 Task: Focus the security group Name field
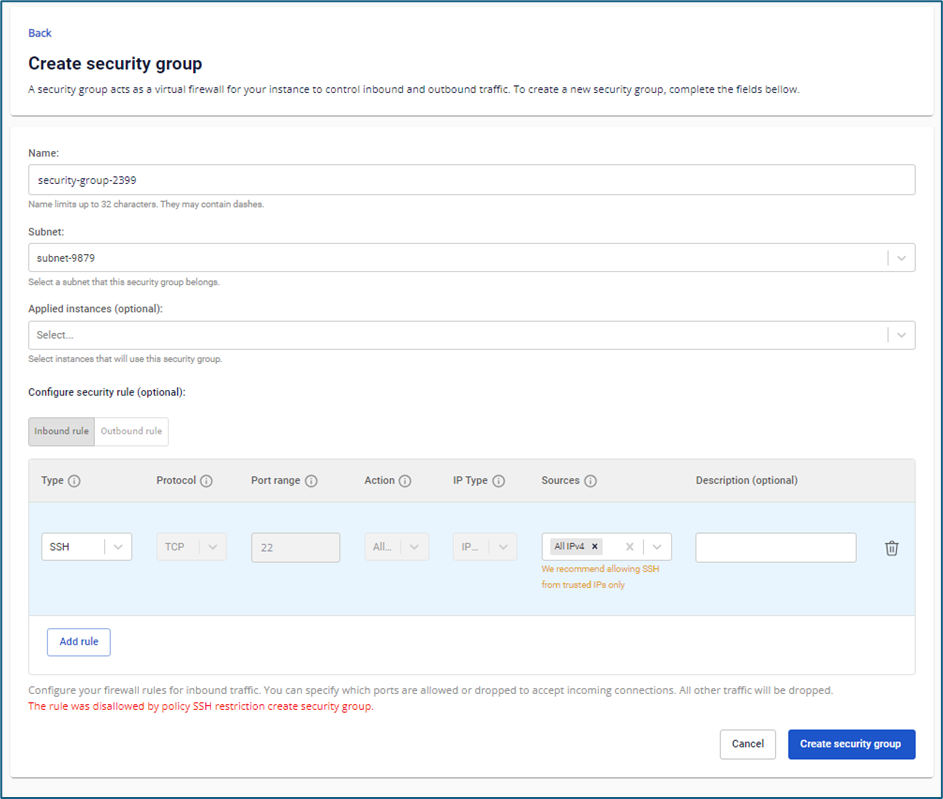(x=471, y=180)
